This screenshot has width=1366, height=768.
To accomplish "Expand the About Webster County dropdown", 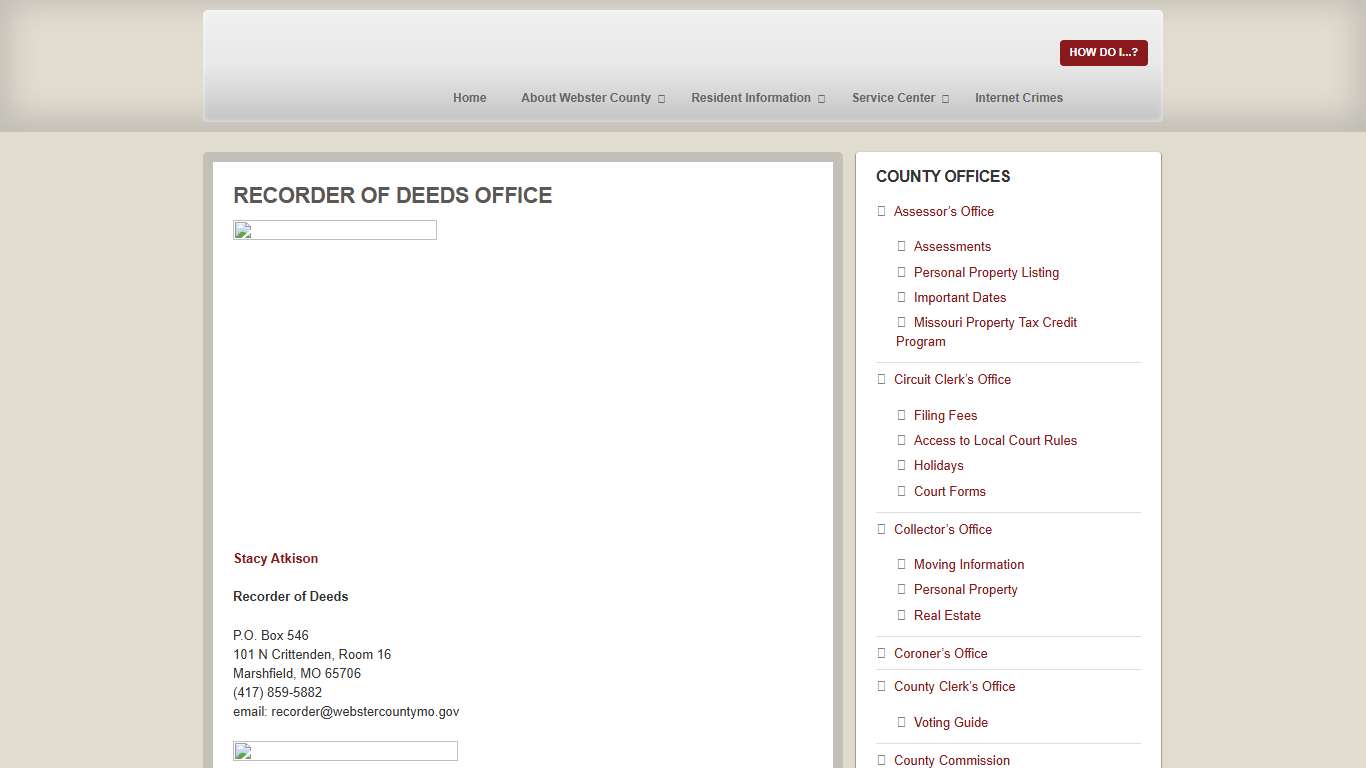I will coord(585,97).
